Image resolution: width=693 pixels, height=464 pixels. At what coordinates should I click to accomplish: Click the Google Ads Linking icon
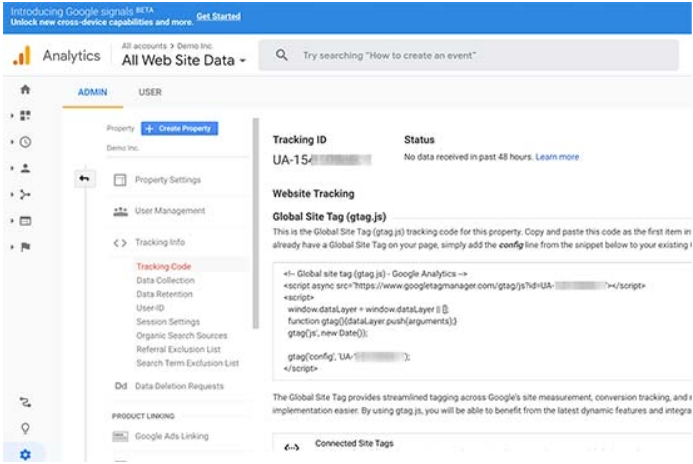point(120,437)
